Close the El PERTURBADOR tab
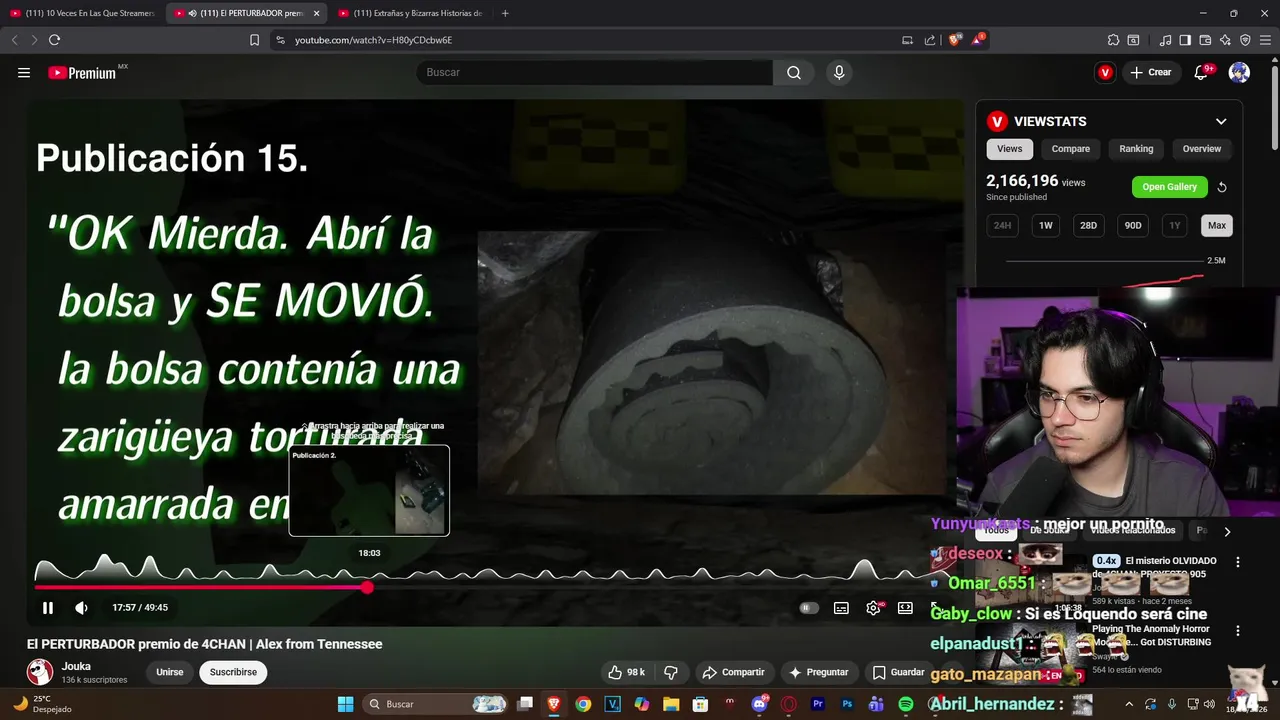1280x720 pixels. [316, 13]
